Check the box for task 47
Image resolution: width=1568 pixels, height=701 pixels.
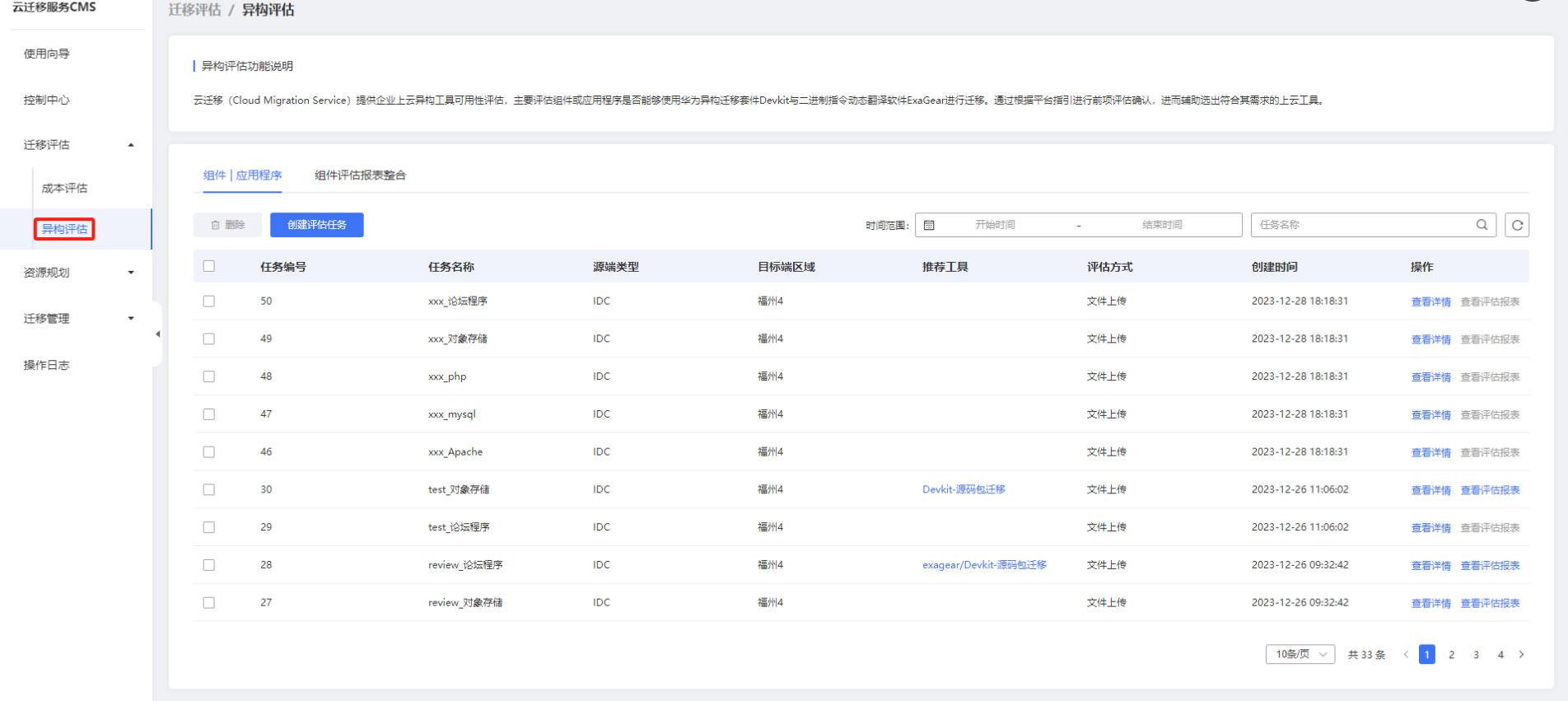[x=209, y=414]
